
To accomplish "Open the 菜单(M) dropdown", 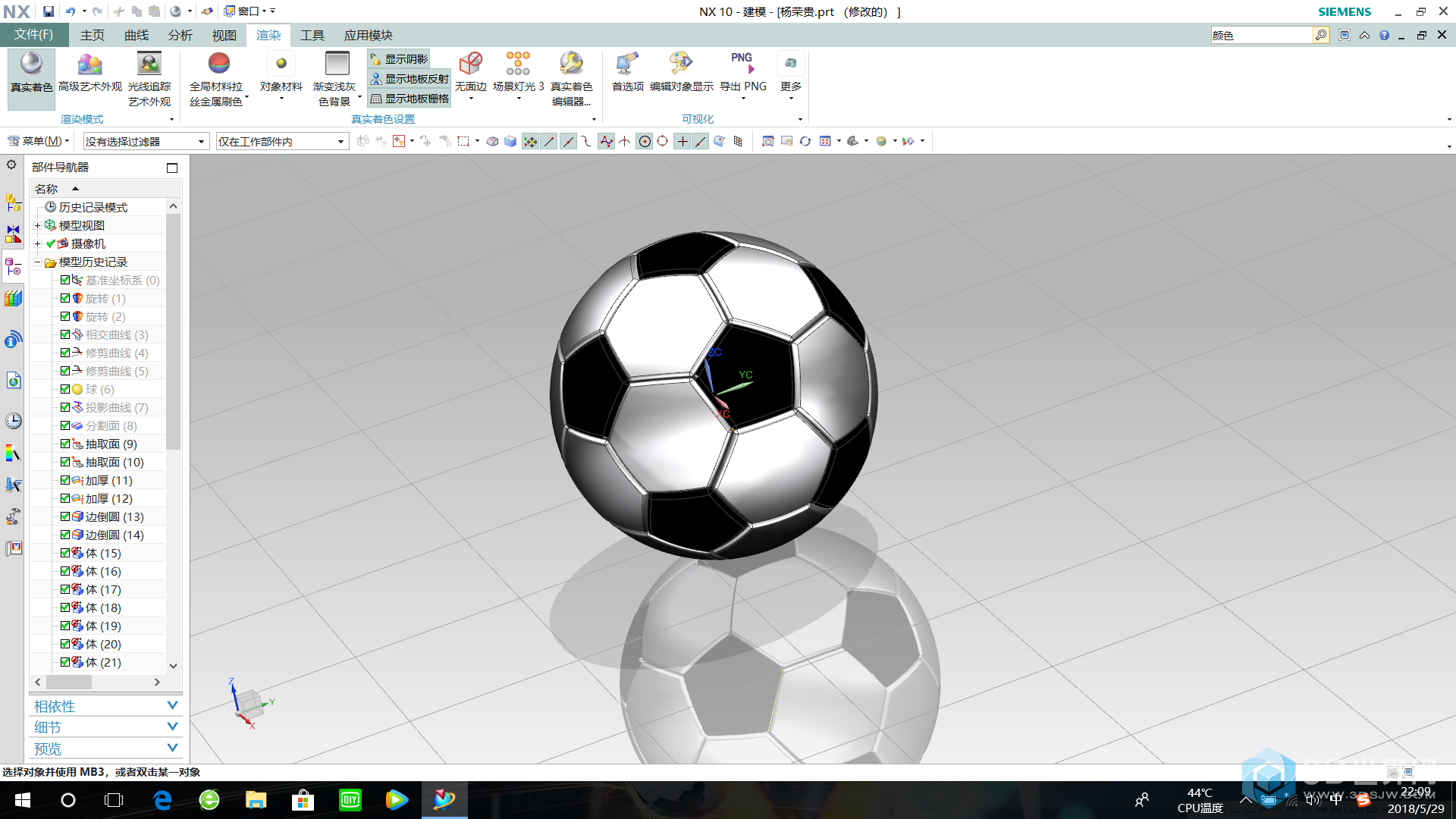I will [x=38, y=141].
